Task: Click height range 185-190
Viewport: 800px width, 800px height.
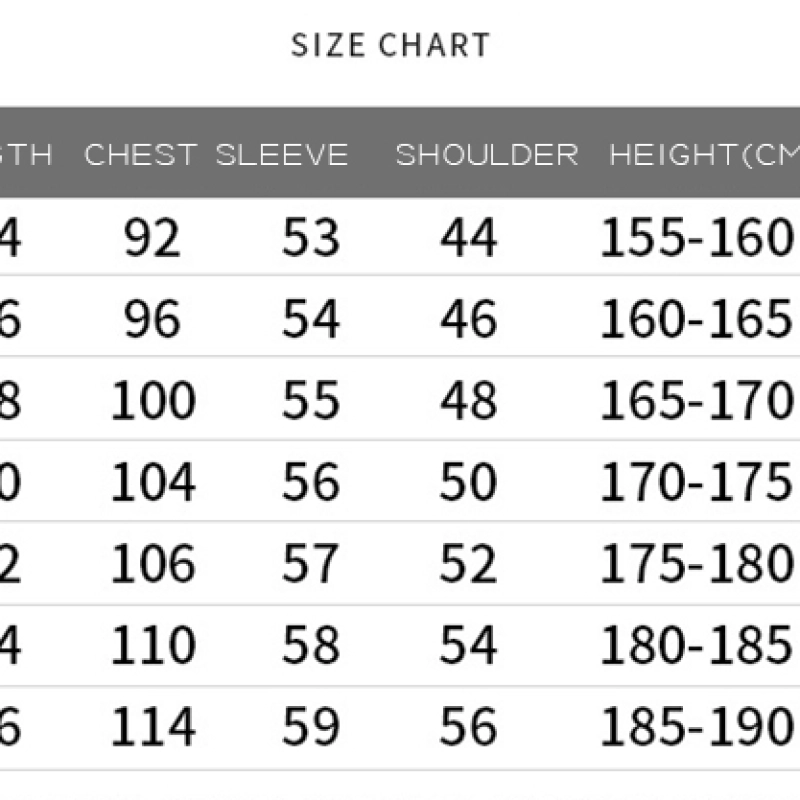Action: click(x=697, y=726)
